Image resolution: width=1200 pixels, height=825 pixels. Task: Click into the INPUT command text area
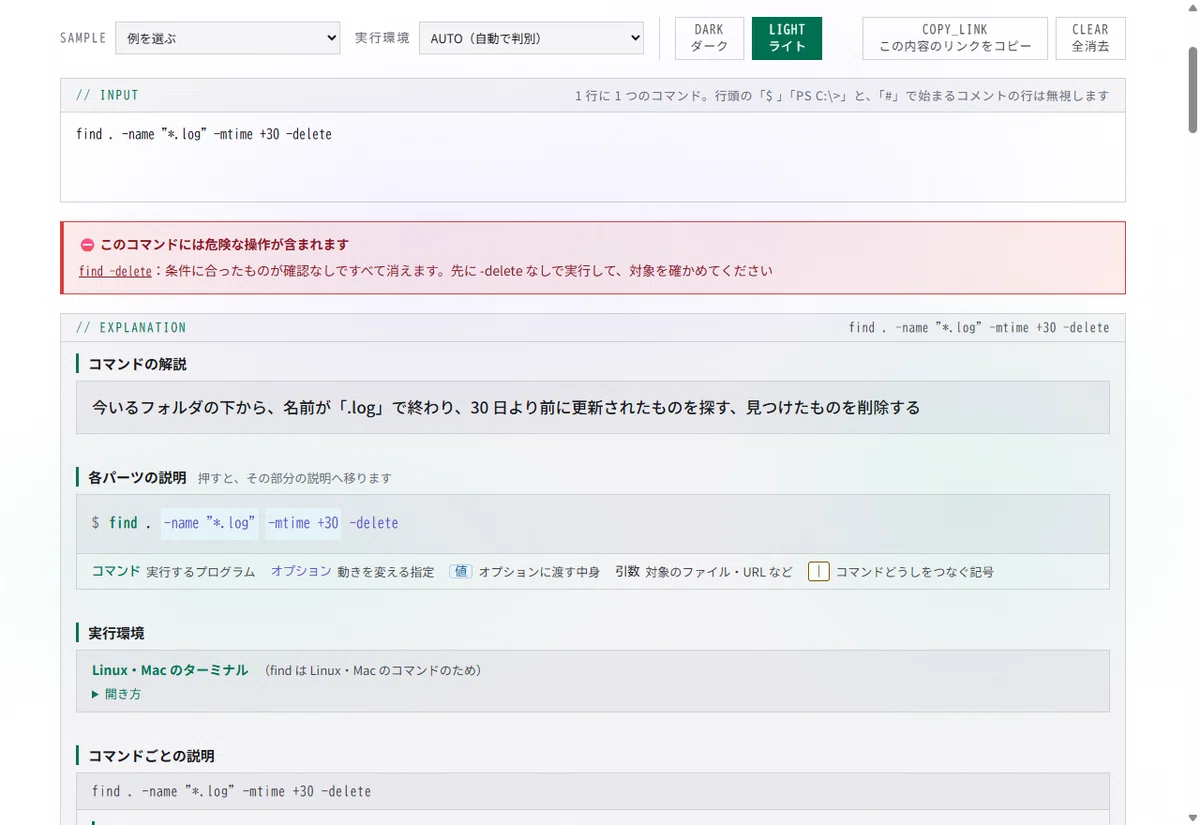[593, 156]
